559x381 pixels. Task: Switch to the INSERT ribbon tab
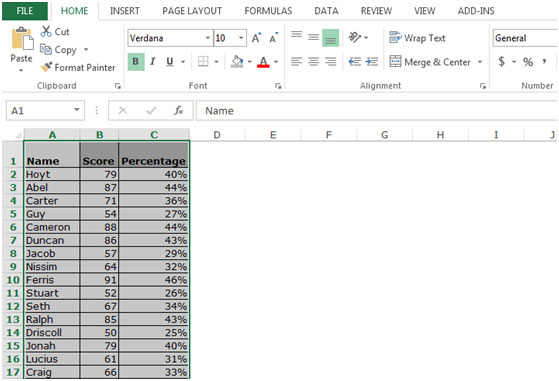tap(125, 11)
